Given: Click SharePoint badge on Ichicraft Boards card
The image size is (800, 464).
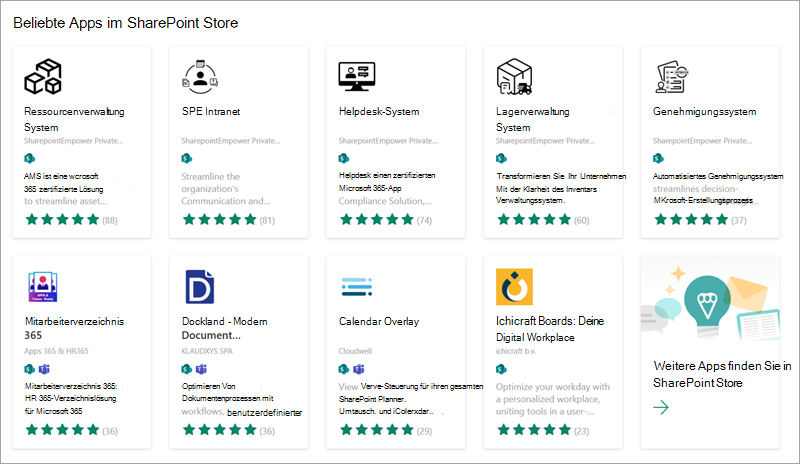Looking at the screenshot, I should (502, 369).
